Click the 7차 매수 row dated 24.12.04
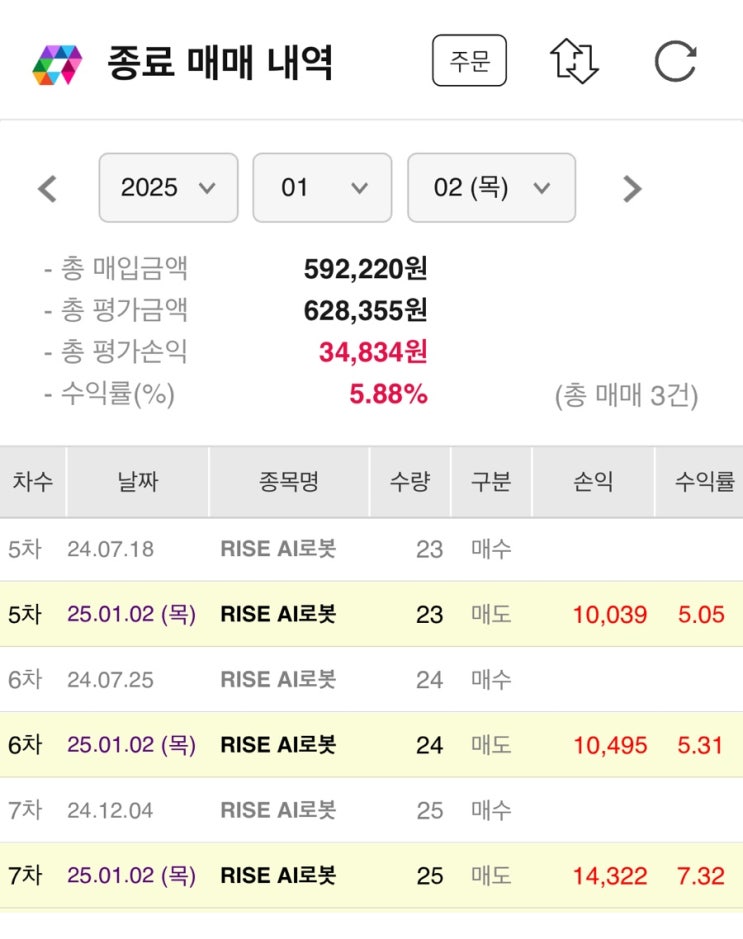743x939 pixels. [371, 810]
